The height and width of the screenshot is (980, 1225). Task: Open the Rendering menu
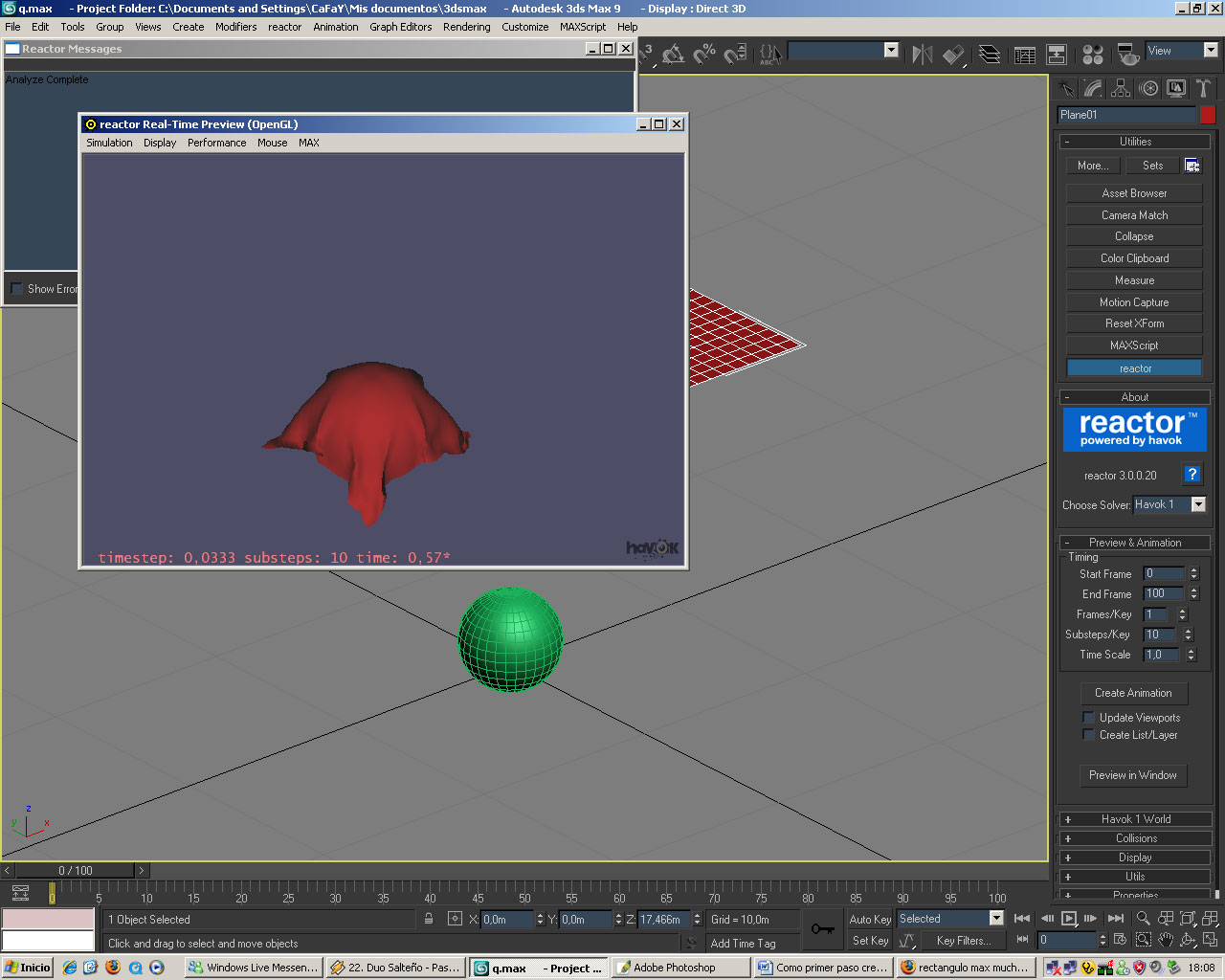click(x=466, y=27)
